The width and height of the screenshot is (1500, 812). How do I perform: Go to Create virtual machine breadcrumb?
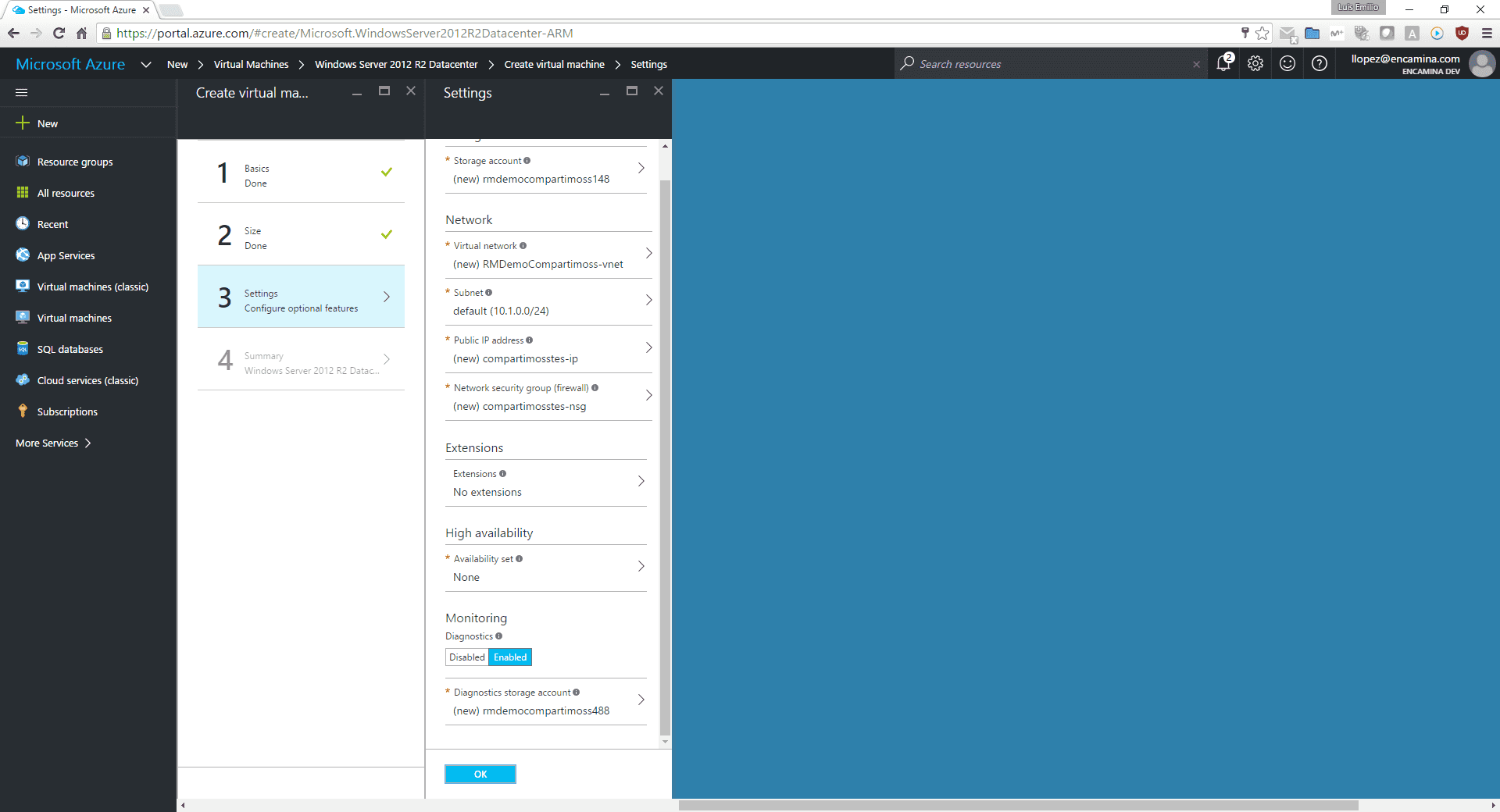click(x=554, y=64)
